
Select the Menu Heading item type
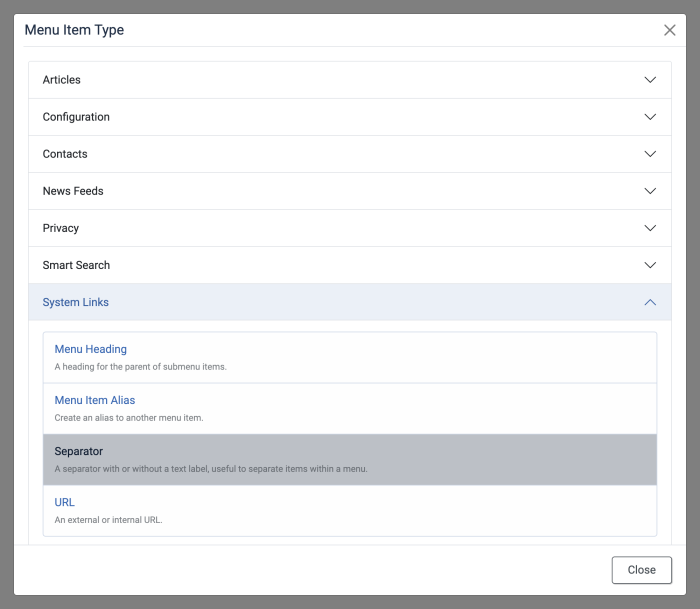click(x=91, y=350)
